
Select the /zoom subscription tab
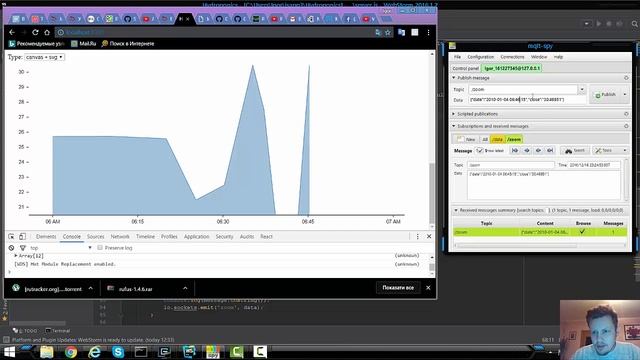[514, 139]
